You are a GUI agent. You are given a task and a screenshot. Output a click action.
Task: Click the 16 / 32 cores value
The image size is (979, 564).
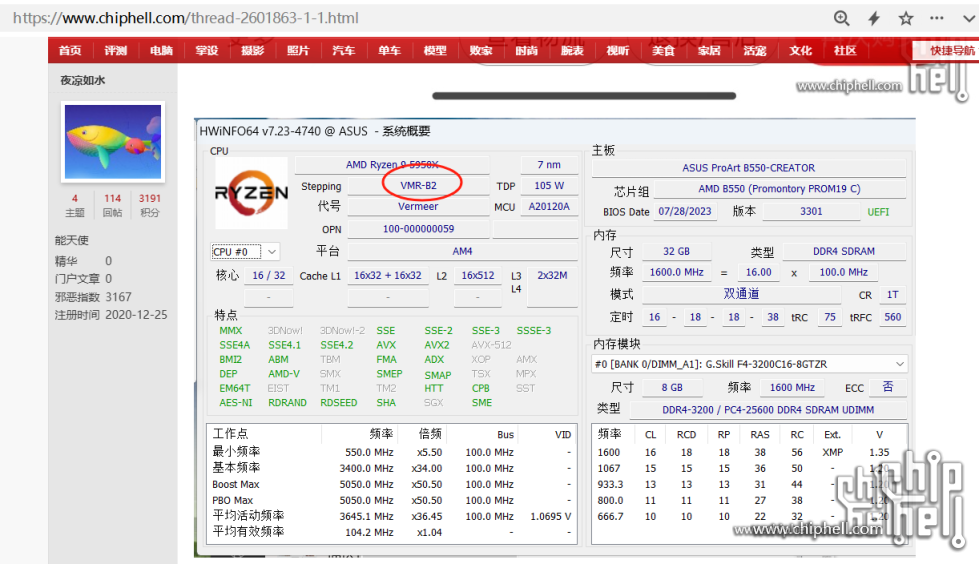(x=268, y=275)
